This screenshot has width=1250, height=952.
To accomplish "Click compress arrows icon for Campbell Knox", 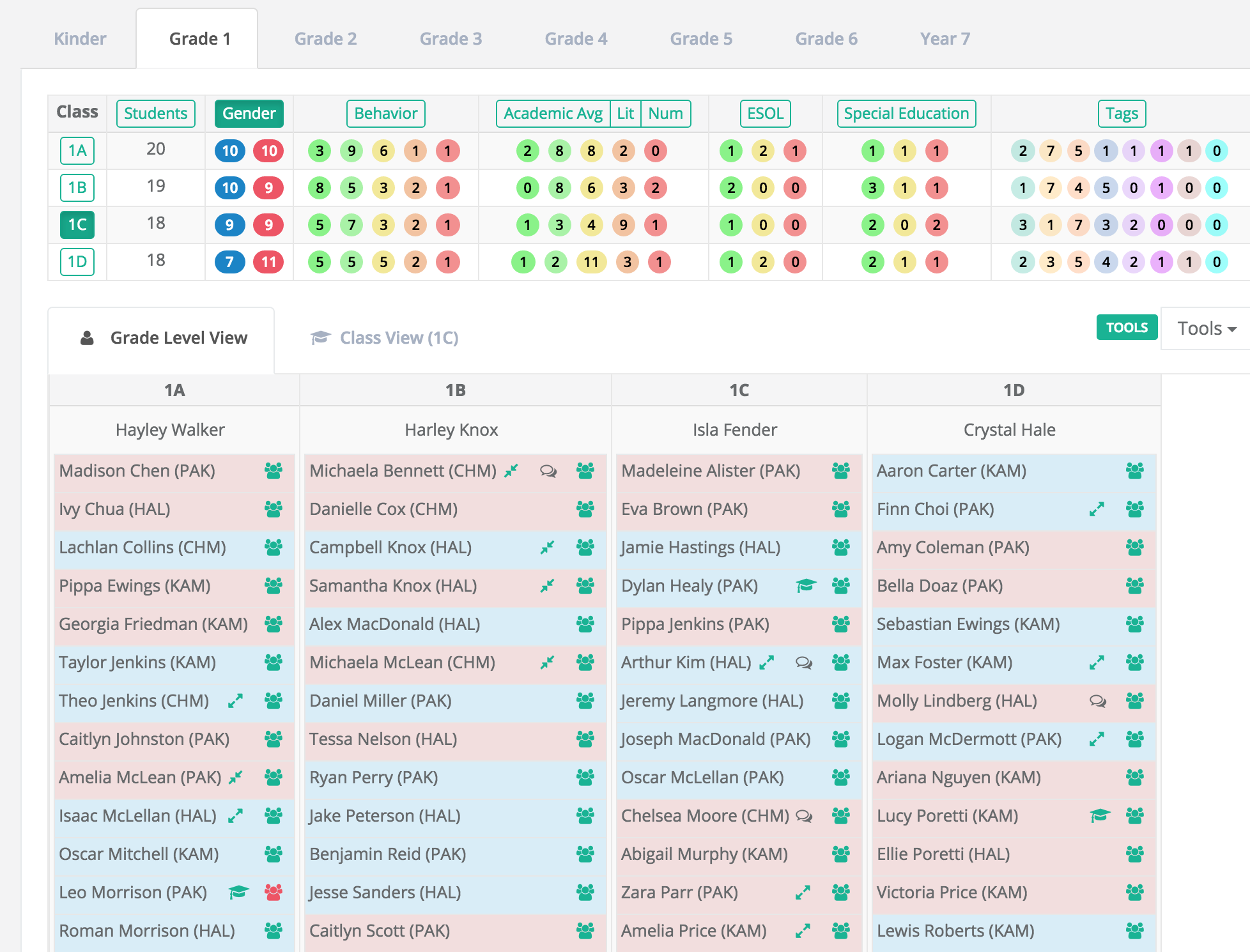I will [547, 548].
